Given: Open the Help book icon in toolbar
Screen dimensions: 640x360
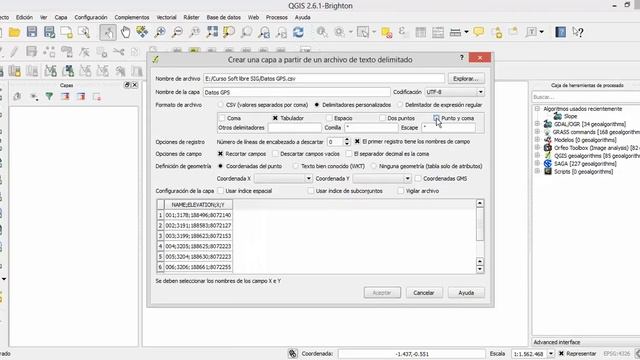Looking at the screenshot, I should click(560, 32).
